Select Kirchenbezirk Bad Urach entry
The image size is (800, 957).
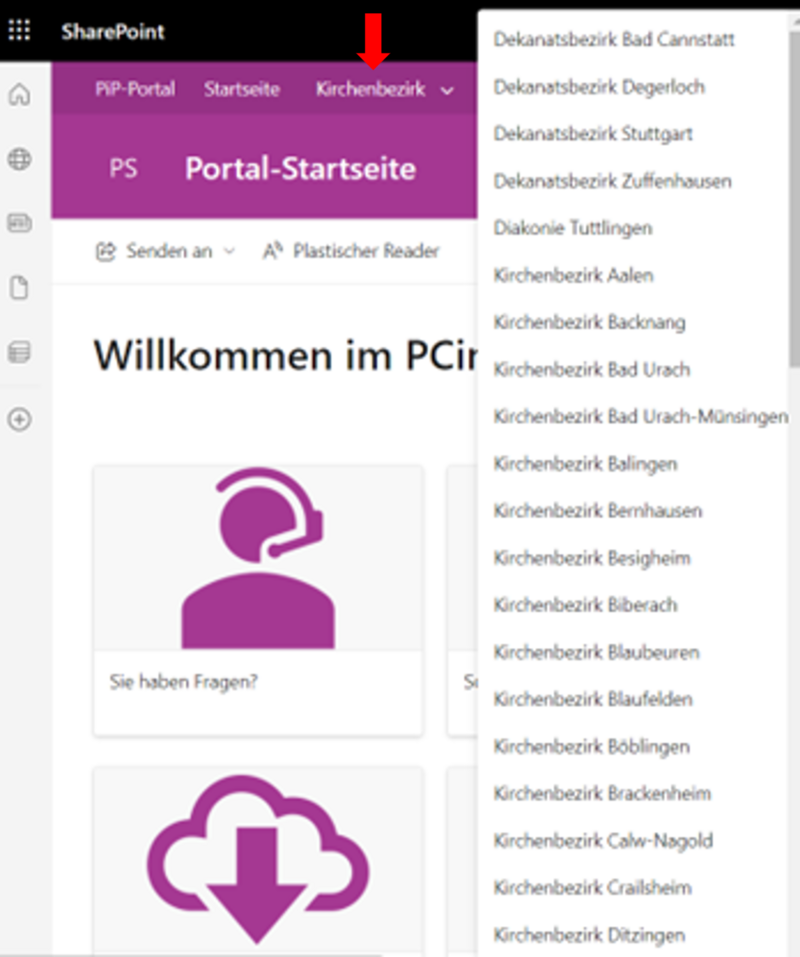coord(592,369)
